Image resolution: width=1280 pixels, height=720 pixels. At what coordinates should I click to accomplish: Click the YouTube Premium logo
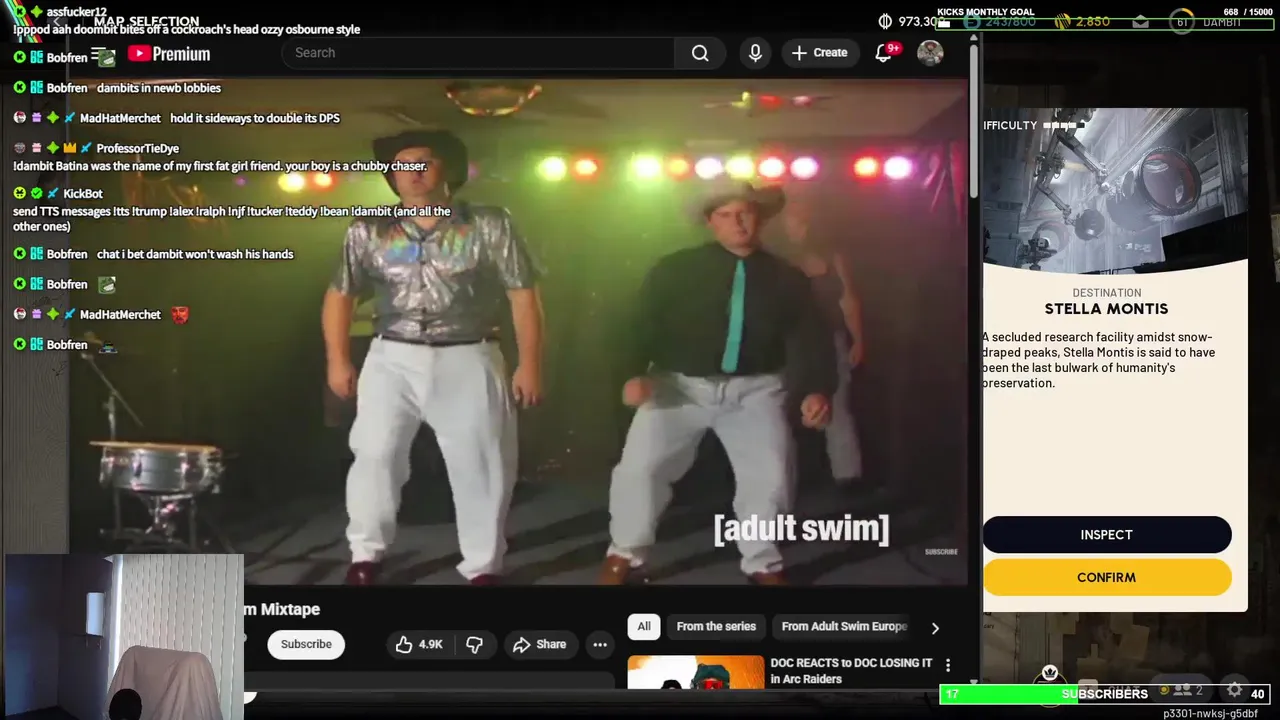(168, 54)
